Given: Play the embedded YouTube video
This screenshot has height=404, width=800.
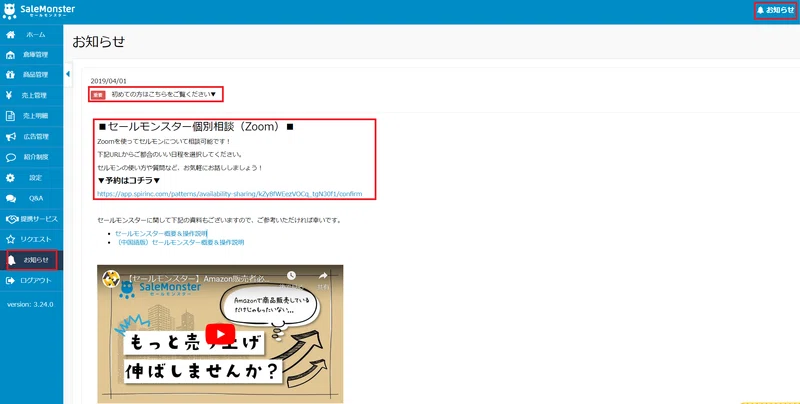Looking at the screenshot, I should tap(220, 334).
